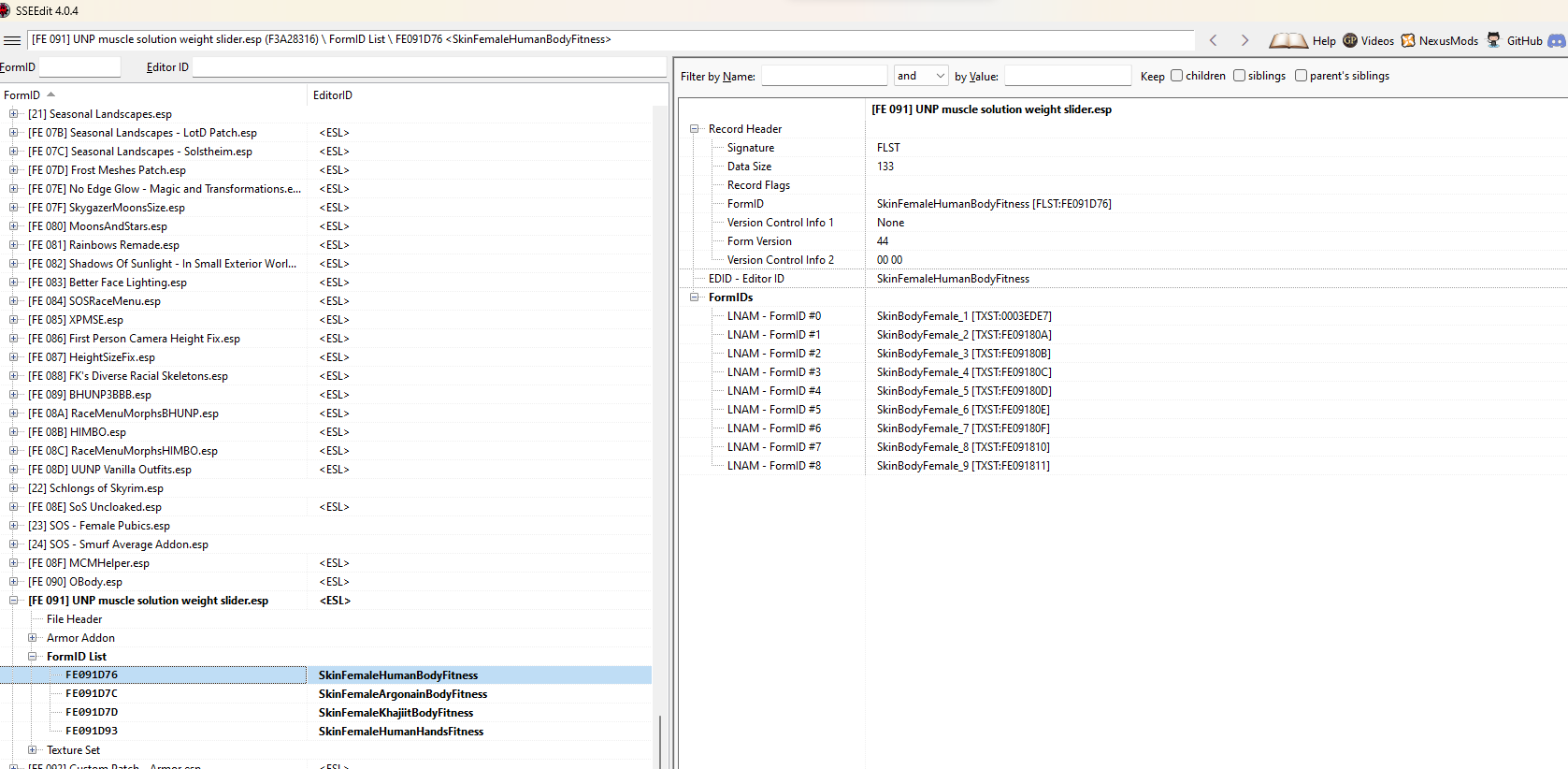The image size is (1568, 769).
Task: Enable the siblings checkbox
Action: 1239,76
